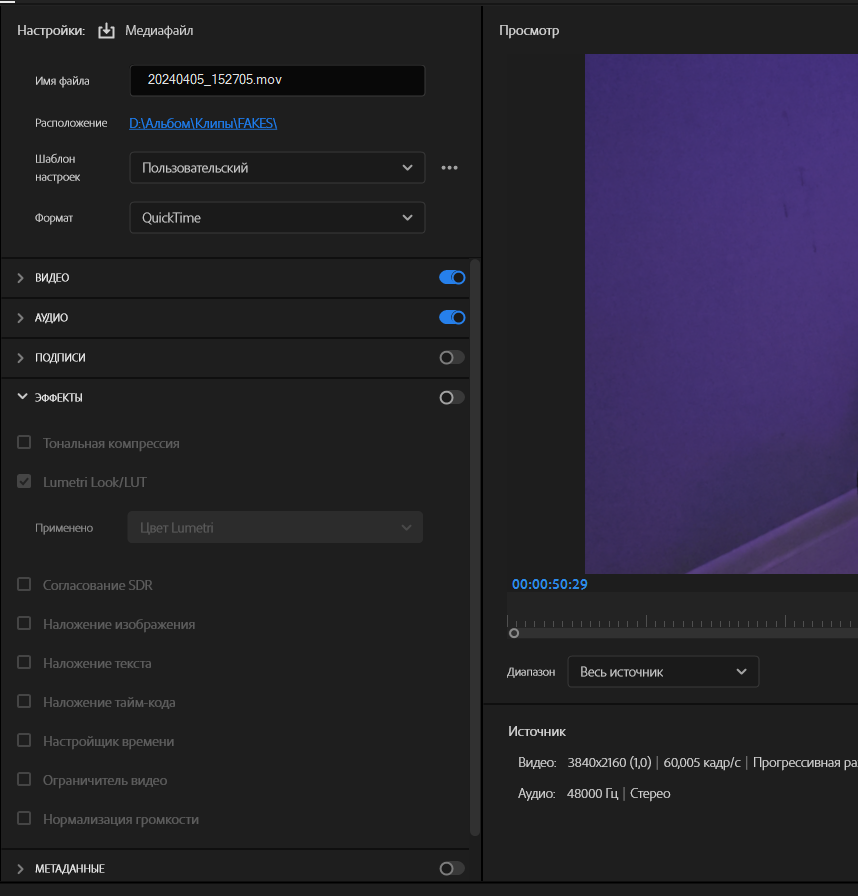Click the Медиафайл import icon in header

pos(106,31)
